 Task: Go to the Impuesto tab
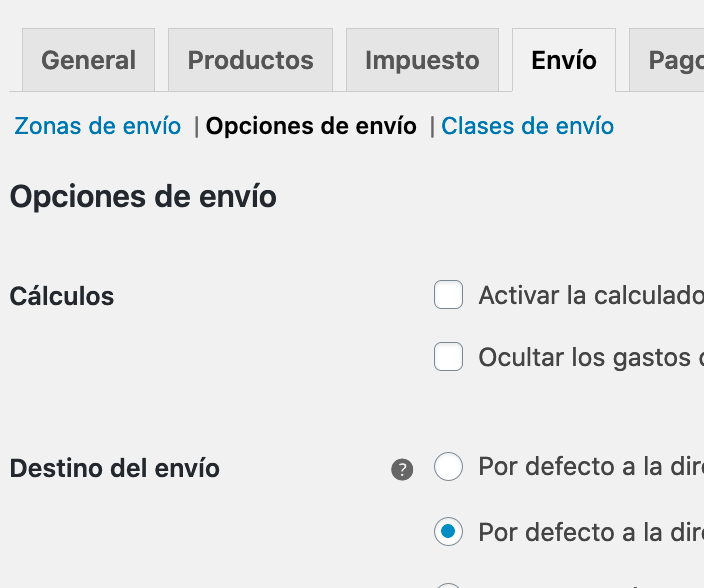coord(422,60)
